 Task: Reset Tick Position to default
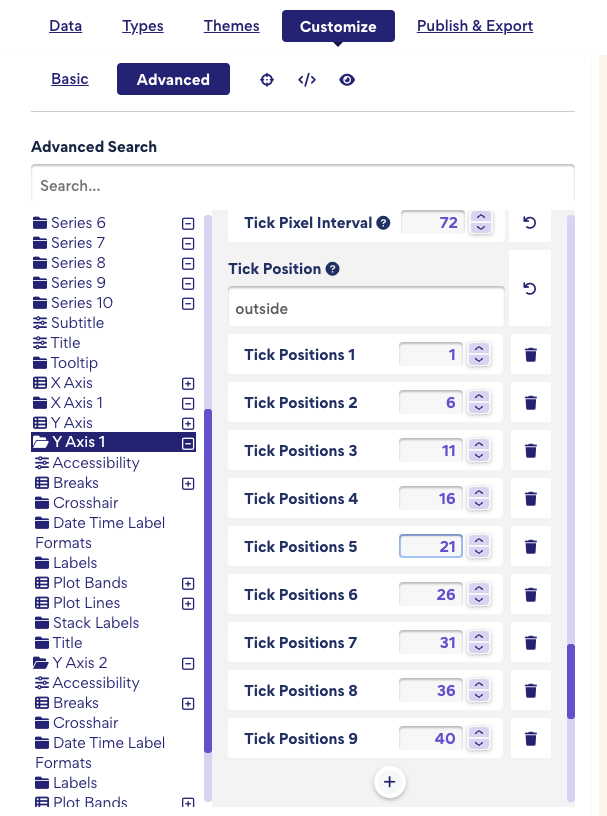(x=530, y=289)
